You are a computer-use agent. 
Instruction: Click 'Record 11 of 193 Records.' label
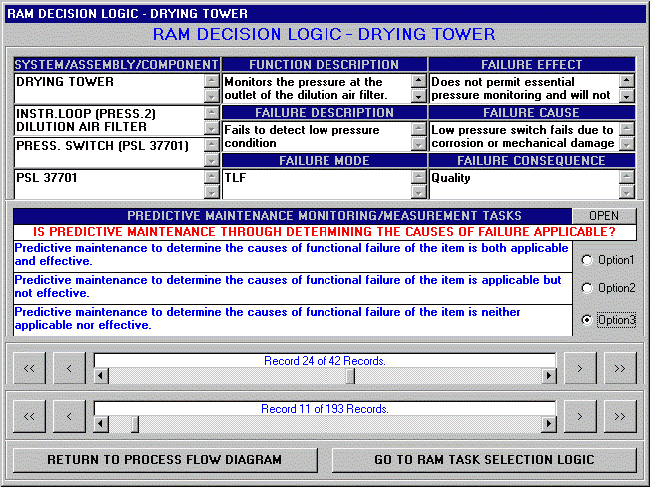point(325,409)
